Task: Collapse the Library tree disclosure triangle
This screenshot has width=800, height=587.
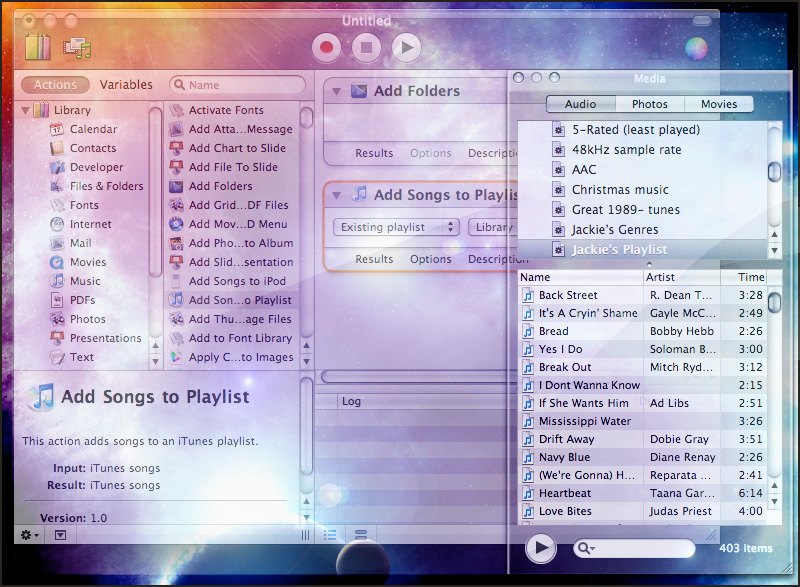Action: [x=26, y=110]
